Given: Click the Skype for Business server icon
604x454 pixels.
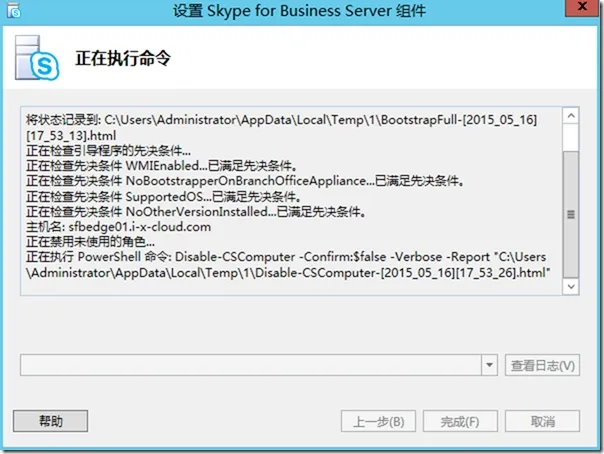Looking at the screenshot, I should tap(38, 61).
